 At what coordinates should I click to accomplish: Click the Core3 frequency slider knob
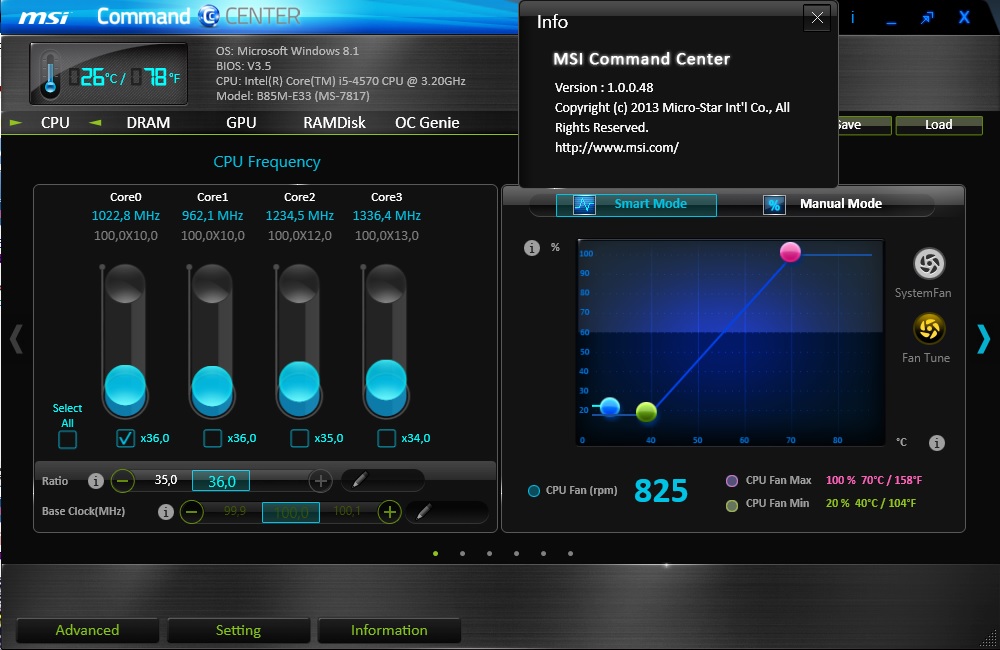coord(386,380)
